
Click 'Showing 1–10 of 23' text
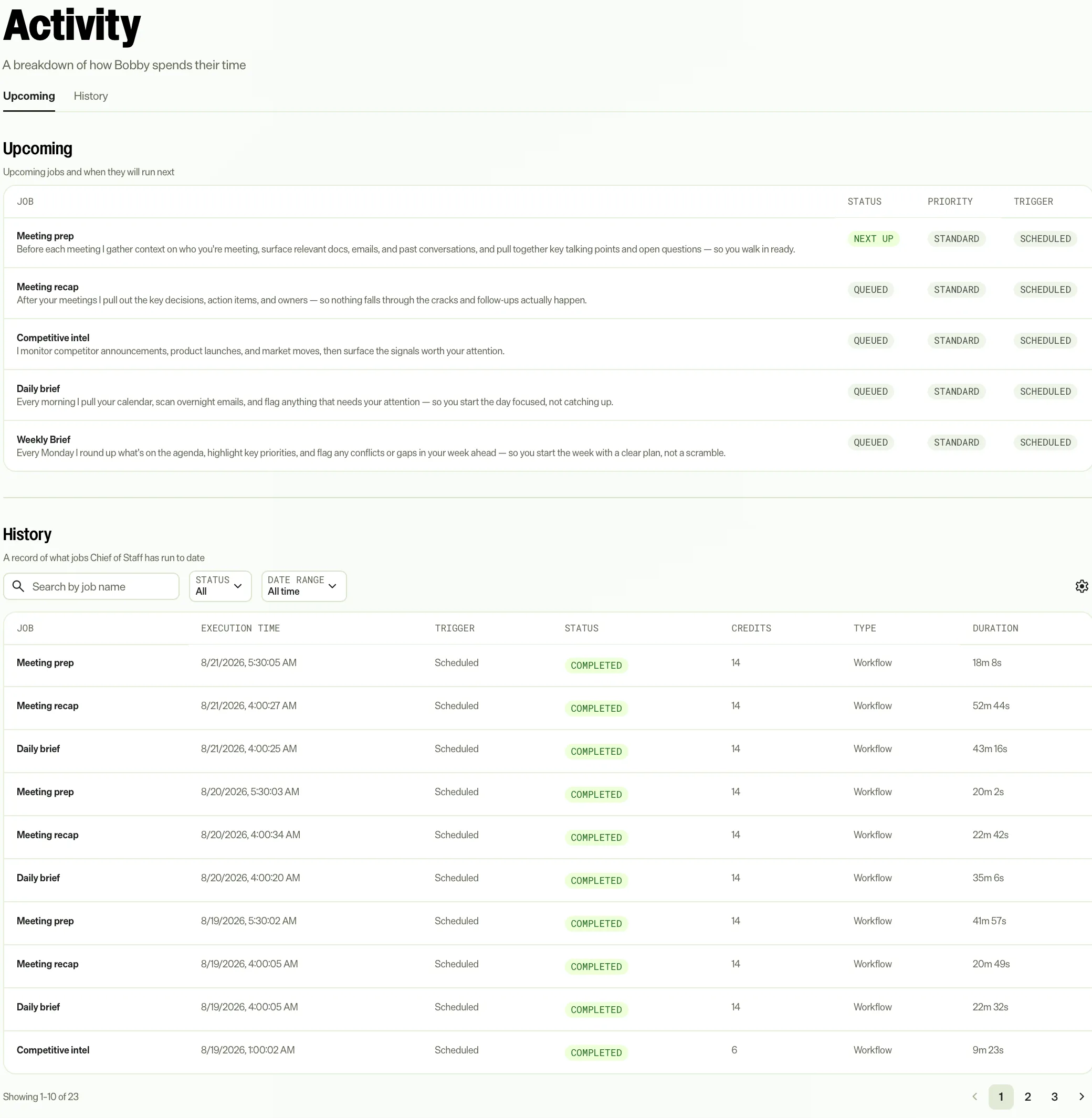pyautogui.click(x=41, y=1096)
